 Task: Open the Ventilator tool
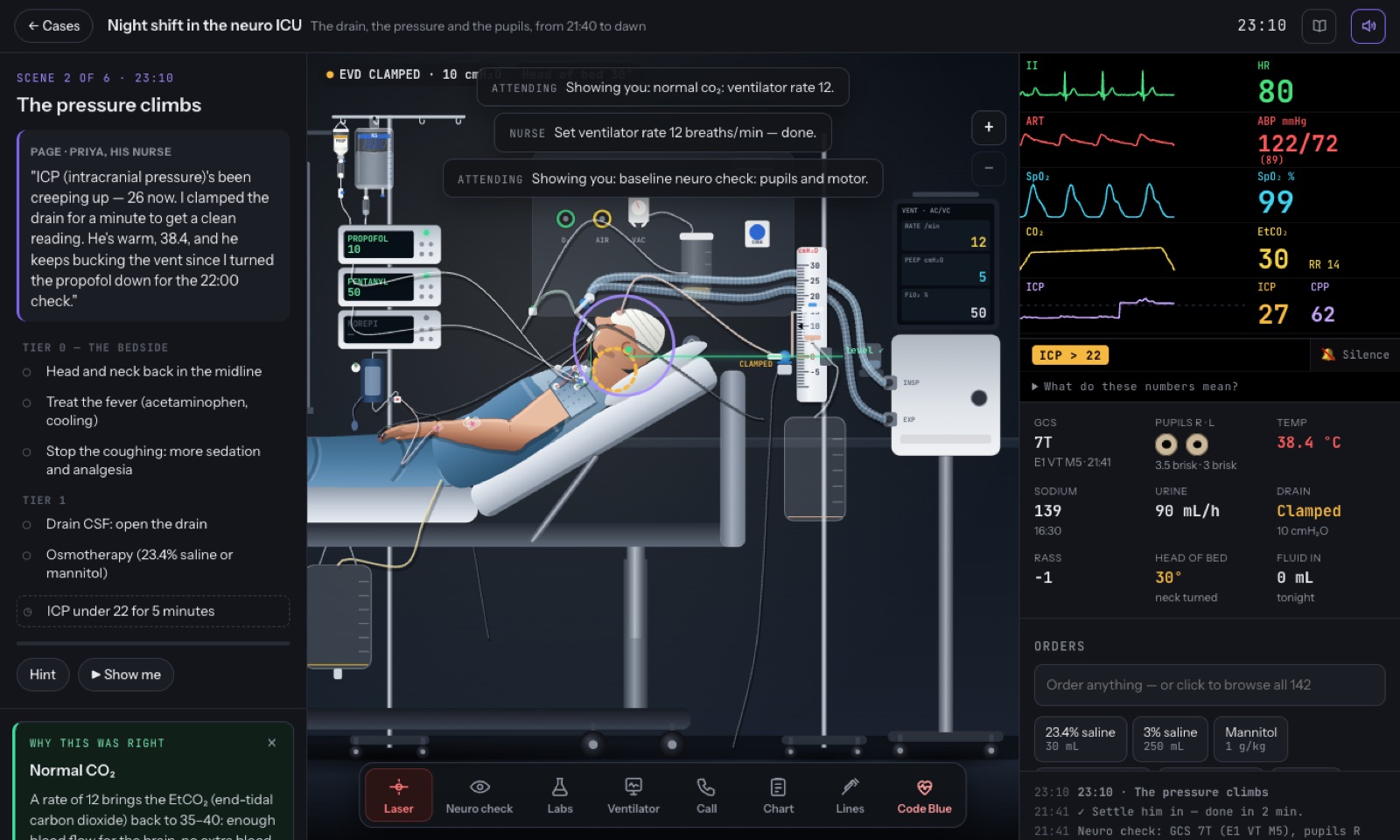point(633,794)
